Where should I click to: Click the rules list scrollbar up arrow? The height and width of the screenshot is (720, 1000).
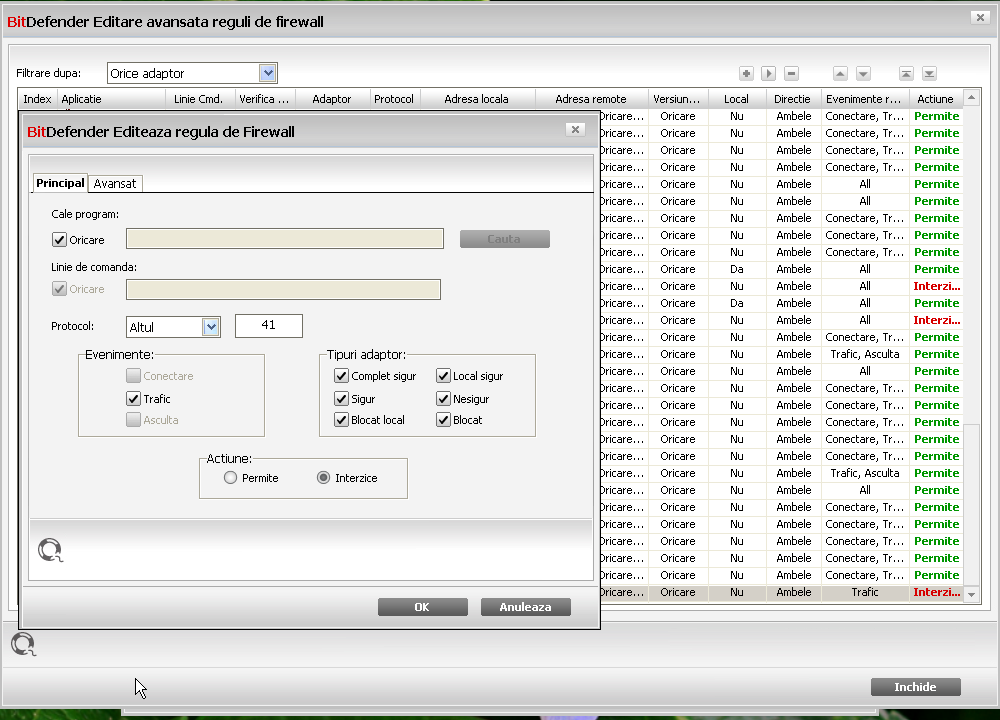pyautogui.click(x=971, y=98)
